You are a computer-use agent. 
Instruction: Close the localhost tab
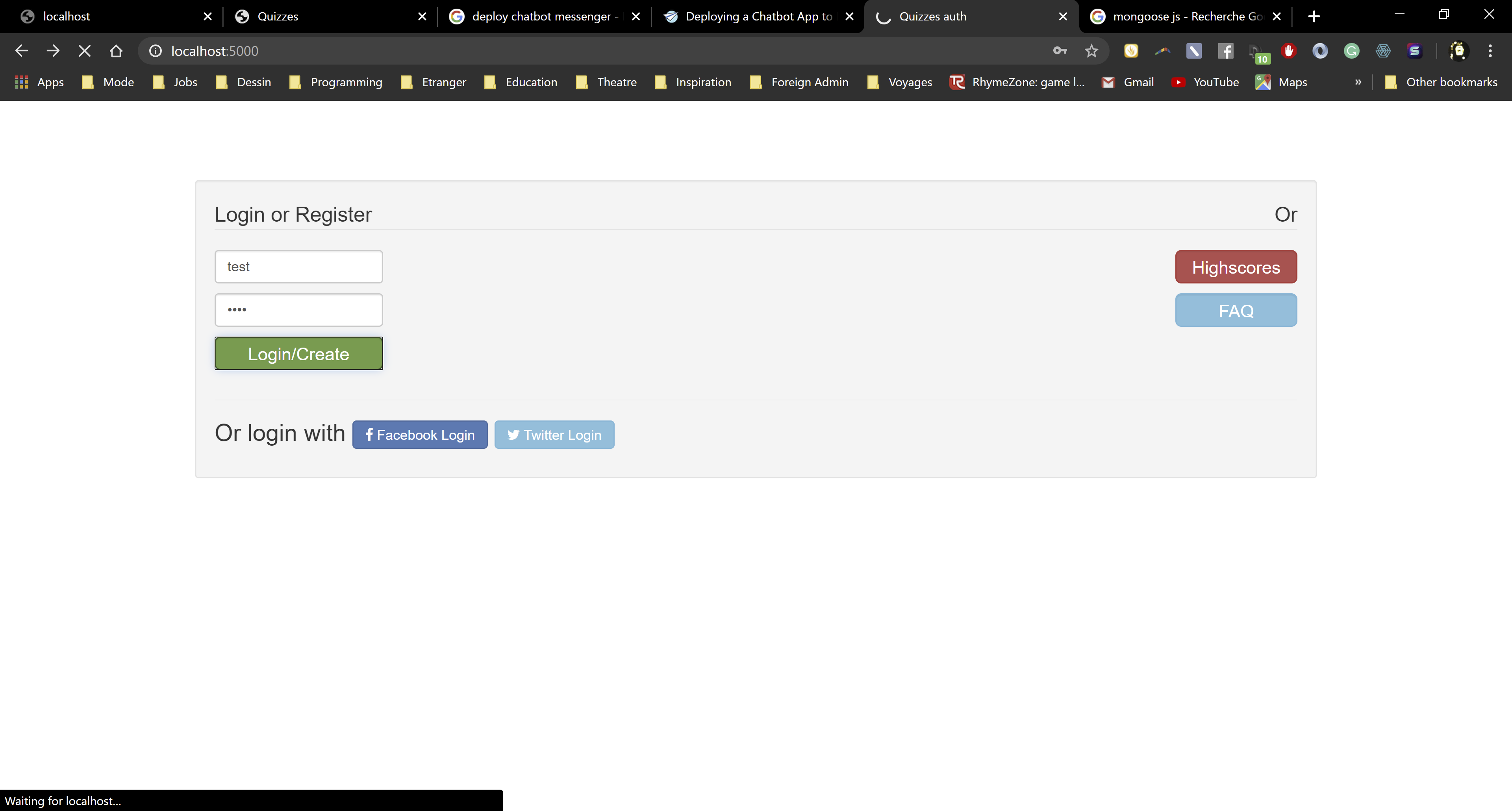click(x=207, y=17)
